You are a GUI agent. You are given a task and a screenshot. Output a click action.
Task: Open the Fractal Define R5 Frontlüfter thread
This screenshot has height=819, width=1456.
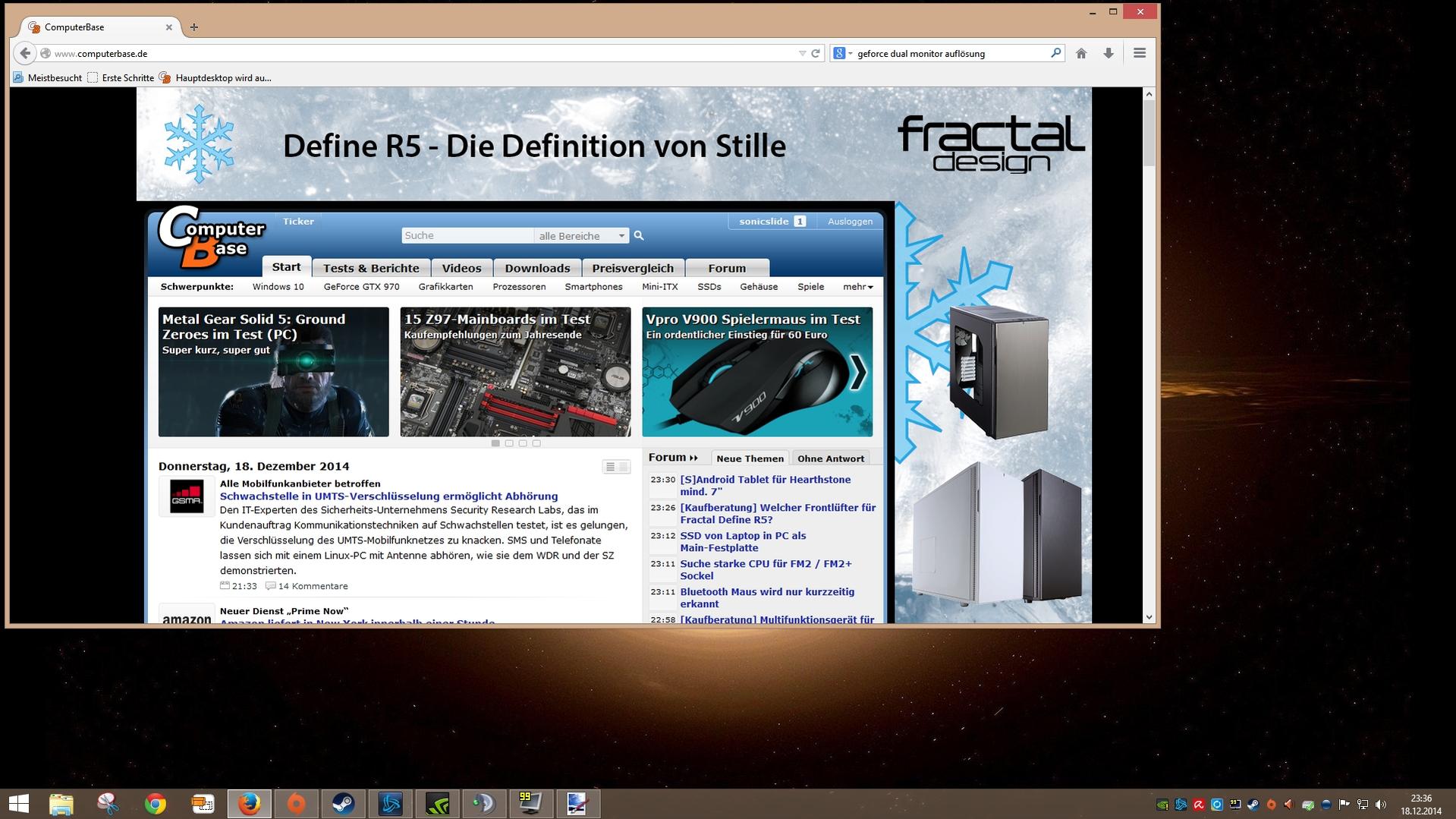(x=778, y=514)
